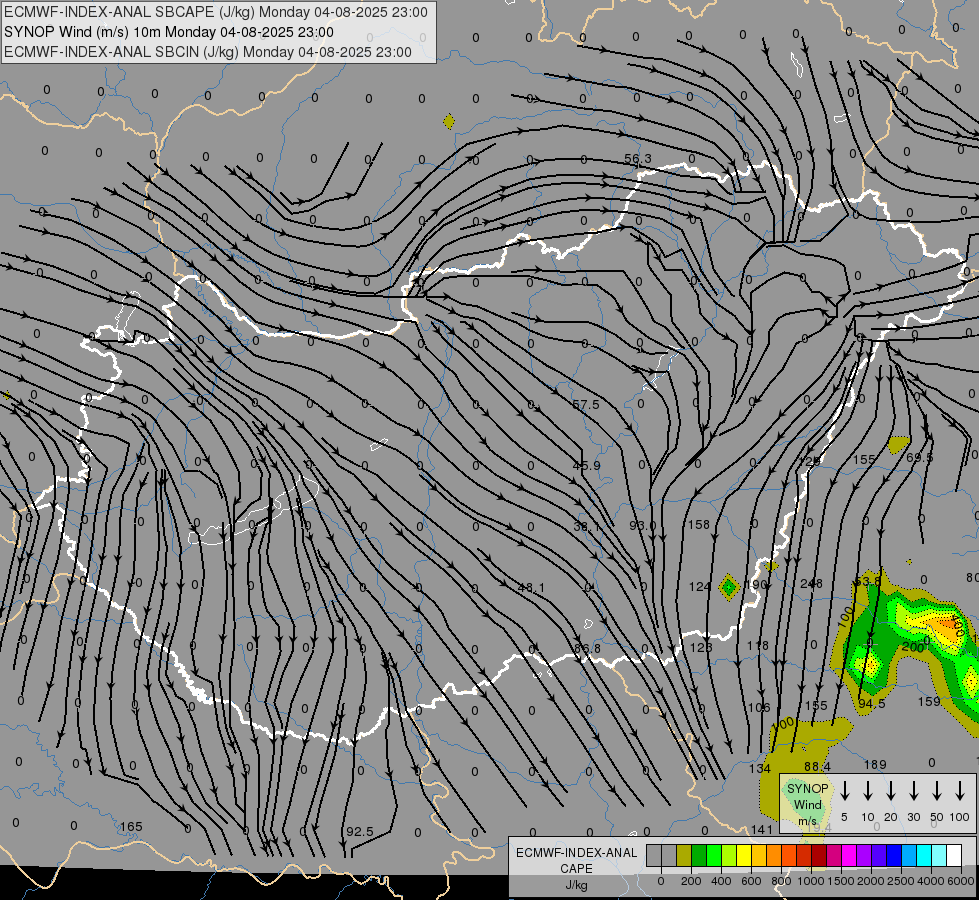The image size is (979, 900).
Task: Click 'ECMWF-INDEX-ANAL CAPE' legend label
Action: click(x=576, y=861)
